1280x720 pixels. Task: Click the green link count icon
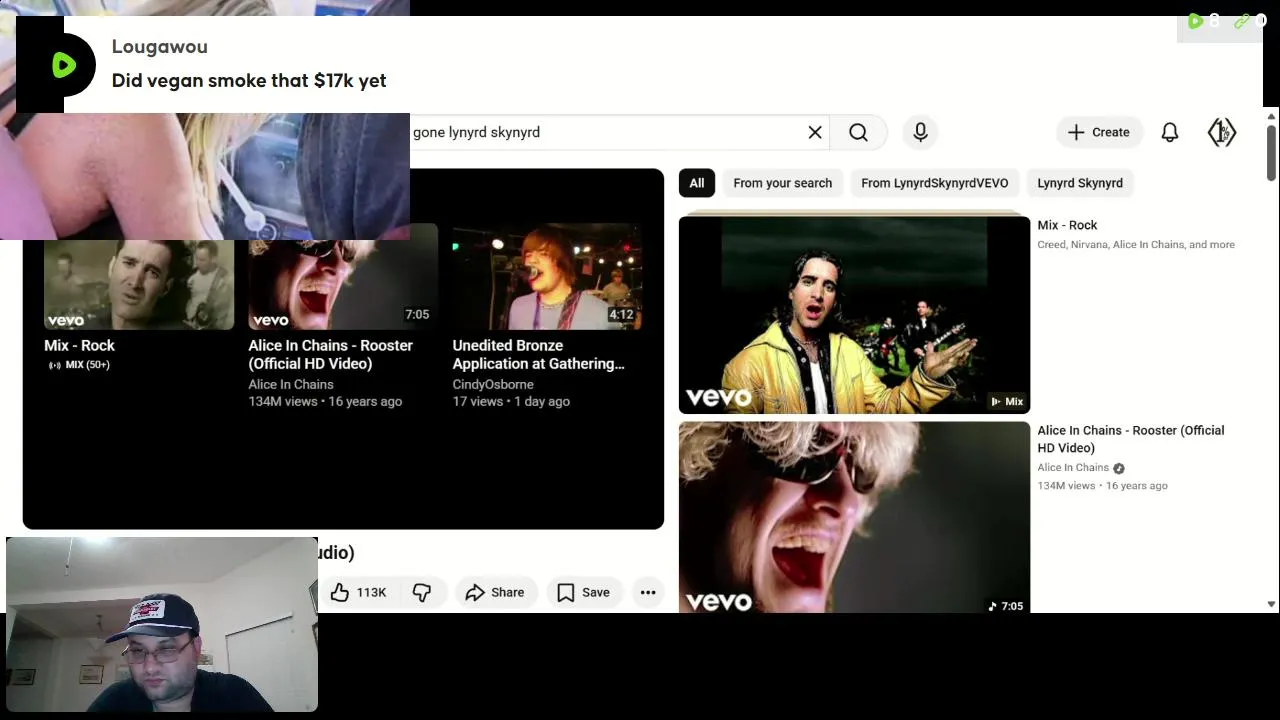pos(1241,21)
